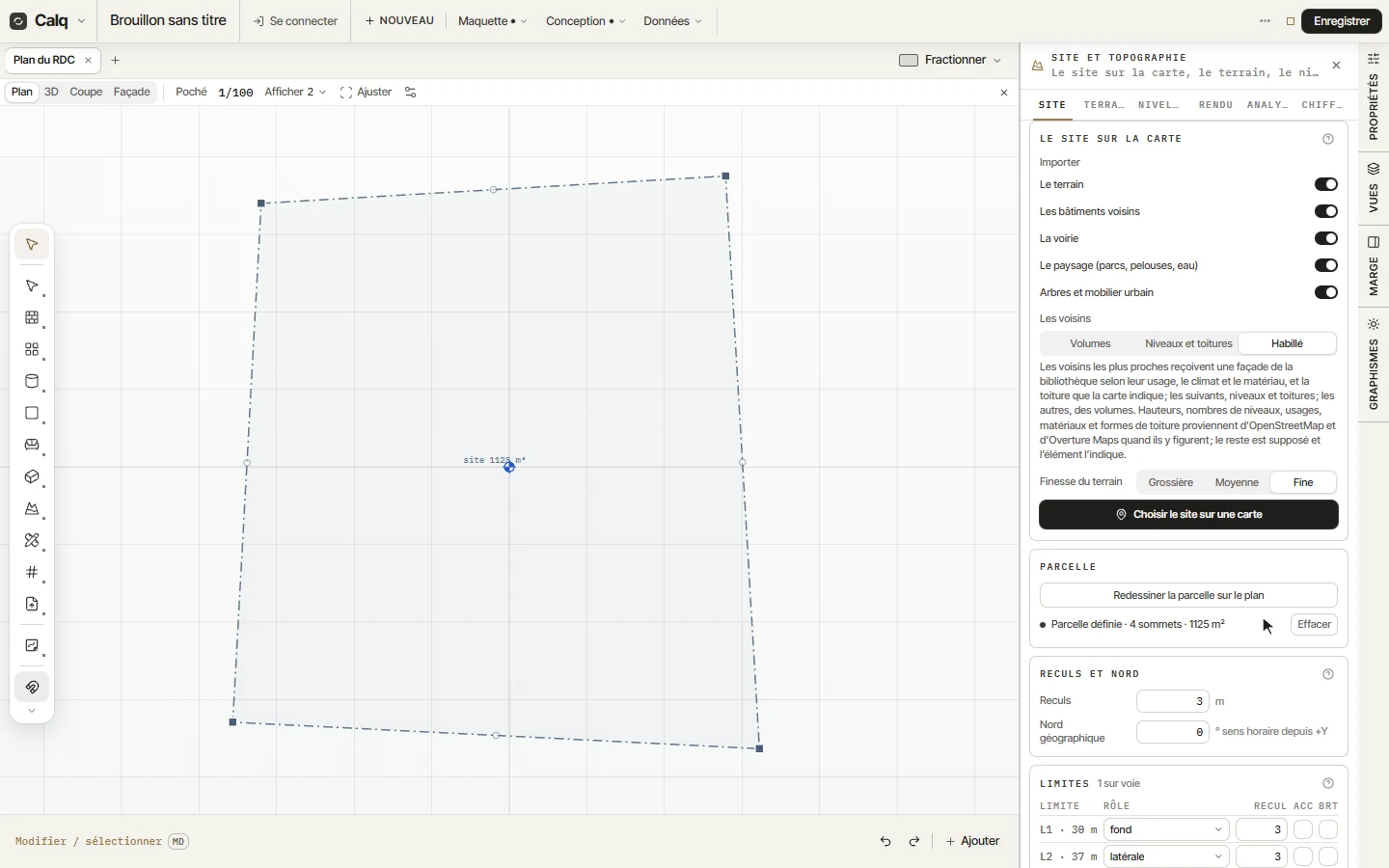Select the four-squares grid tool
The image size is (1389, 868).
[32, 350]
